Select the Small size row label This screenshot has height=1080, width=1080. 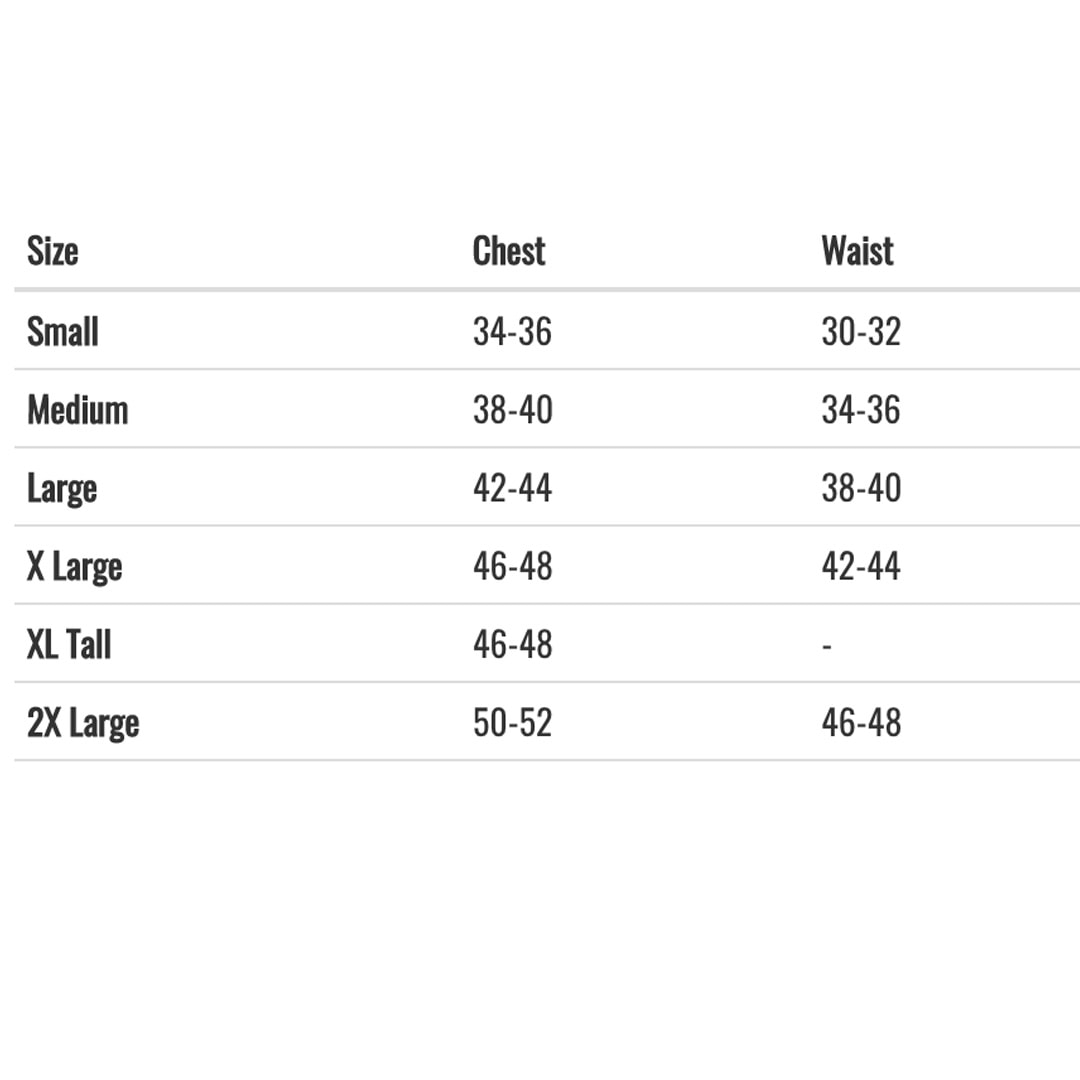click(63, 331)
